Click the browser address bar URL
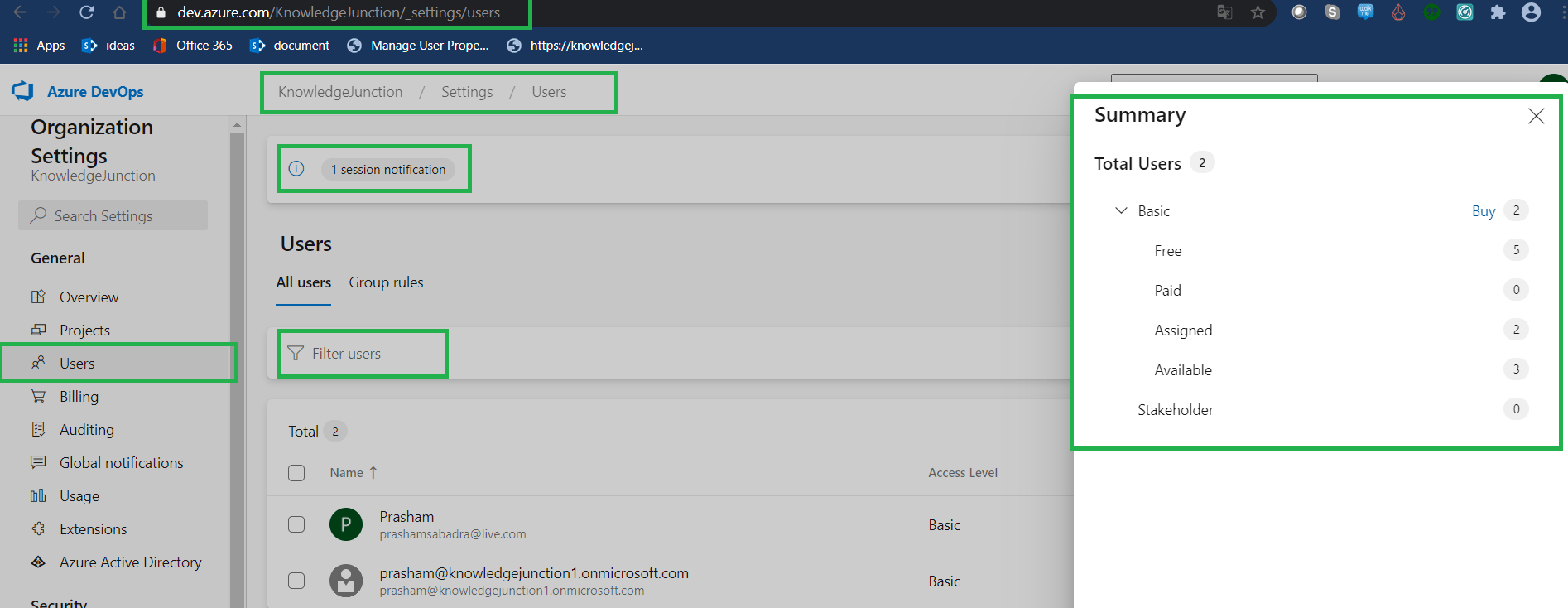Viewport: 1568px width, 608px height. [338, 12]
